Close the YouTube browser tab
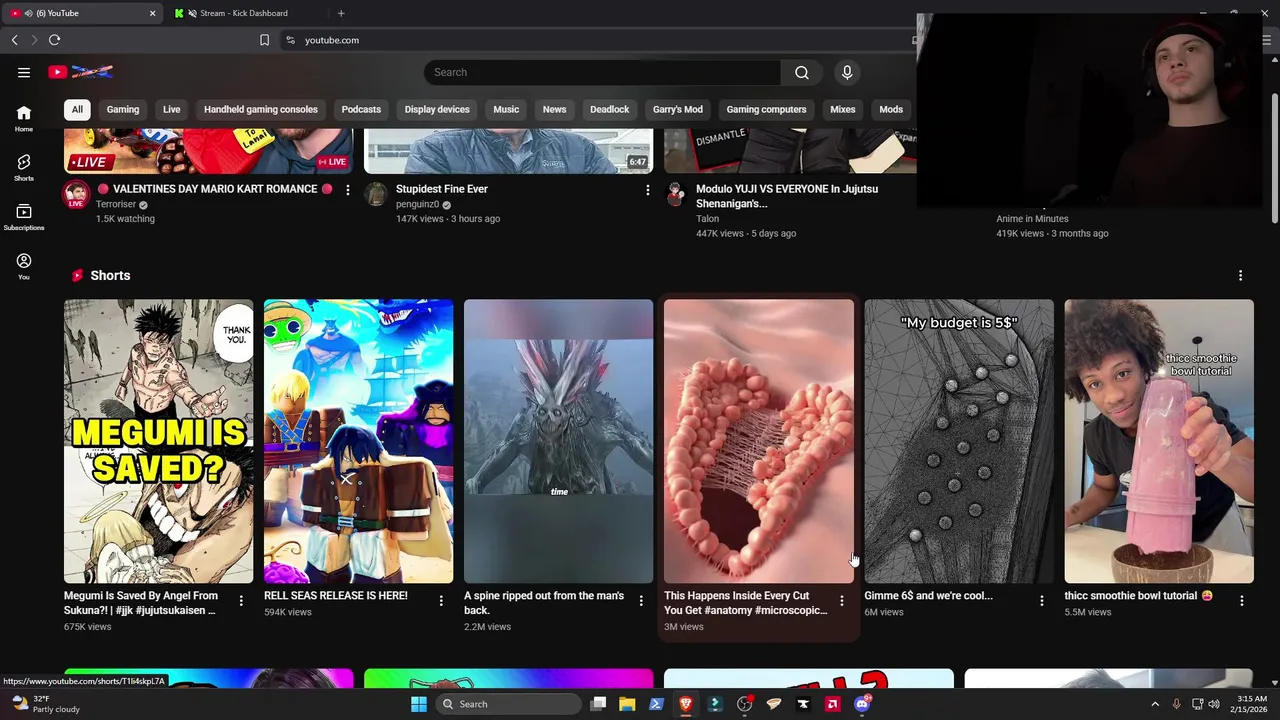This screenshot has width=1280, height=720. [153, 13]
